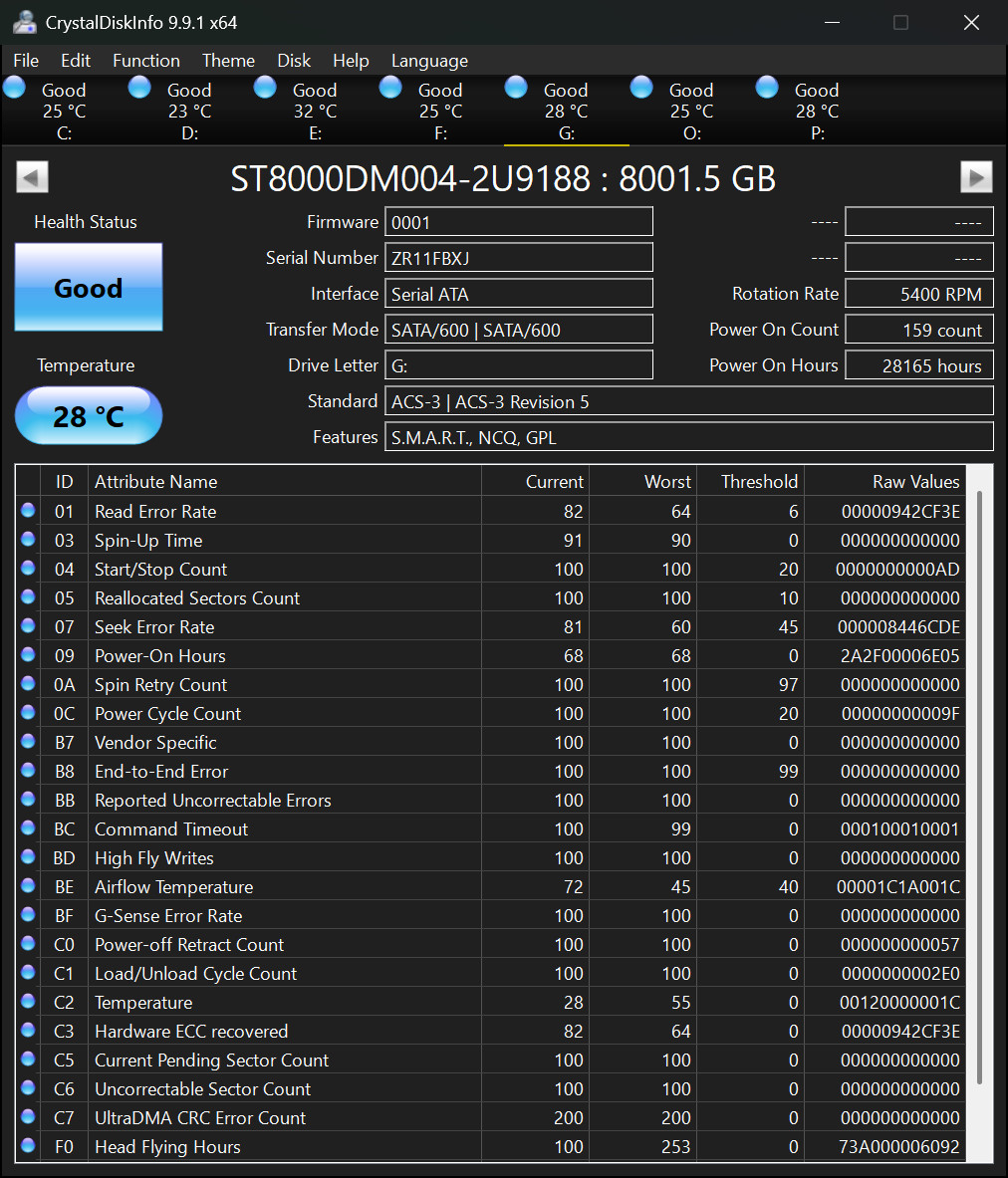Select the Hardware ECC recovered row
This screenshot has width=1008, height=1178.
click(x=491, y=1031)
